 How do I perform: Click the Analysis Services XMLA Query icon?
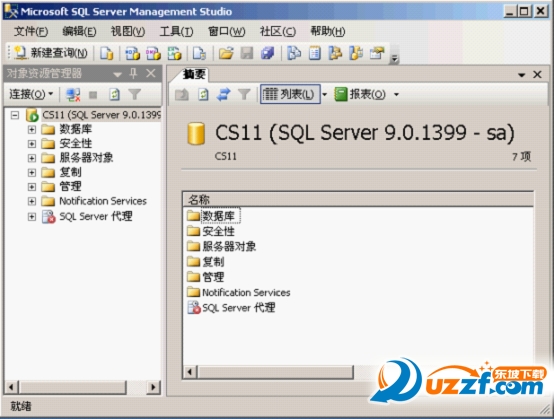174,53
